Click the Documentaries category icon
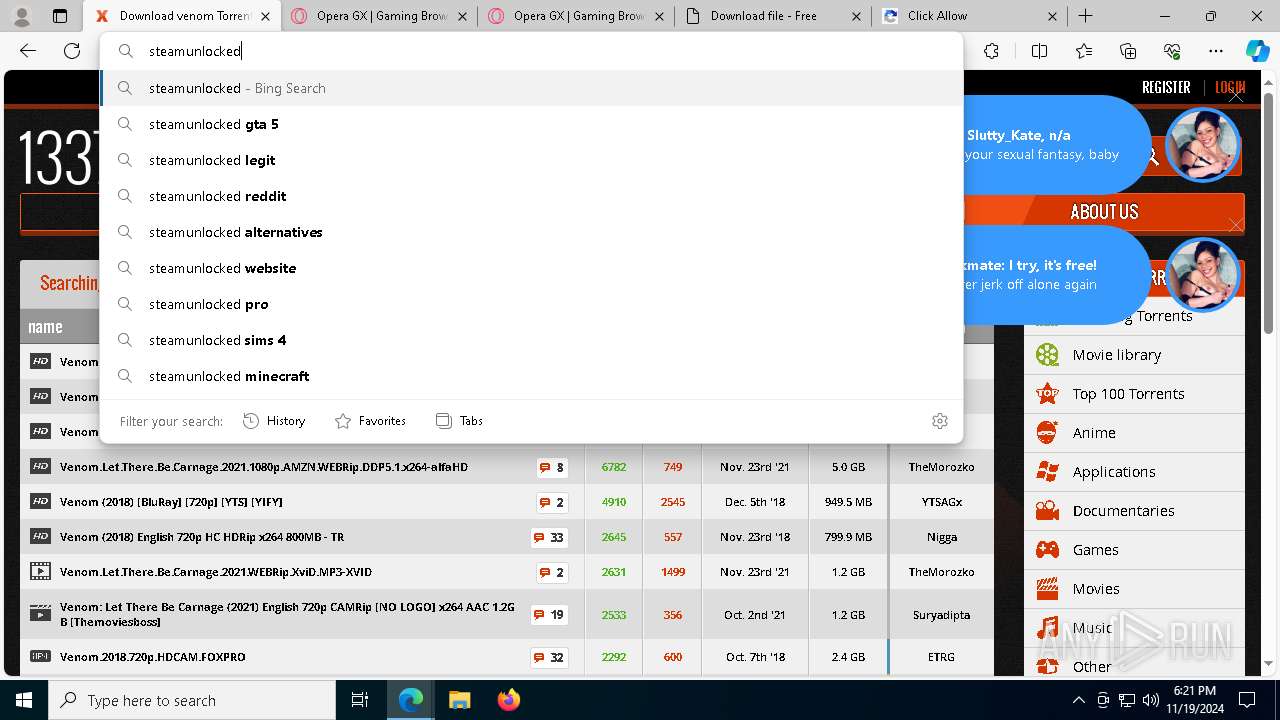Screen dimensions: 1280x720 coord(1047,510)
